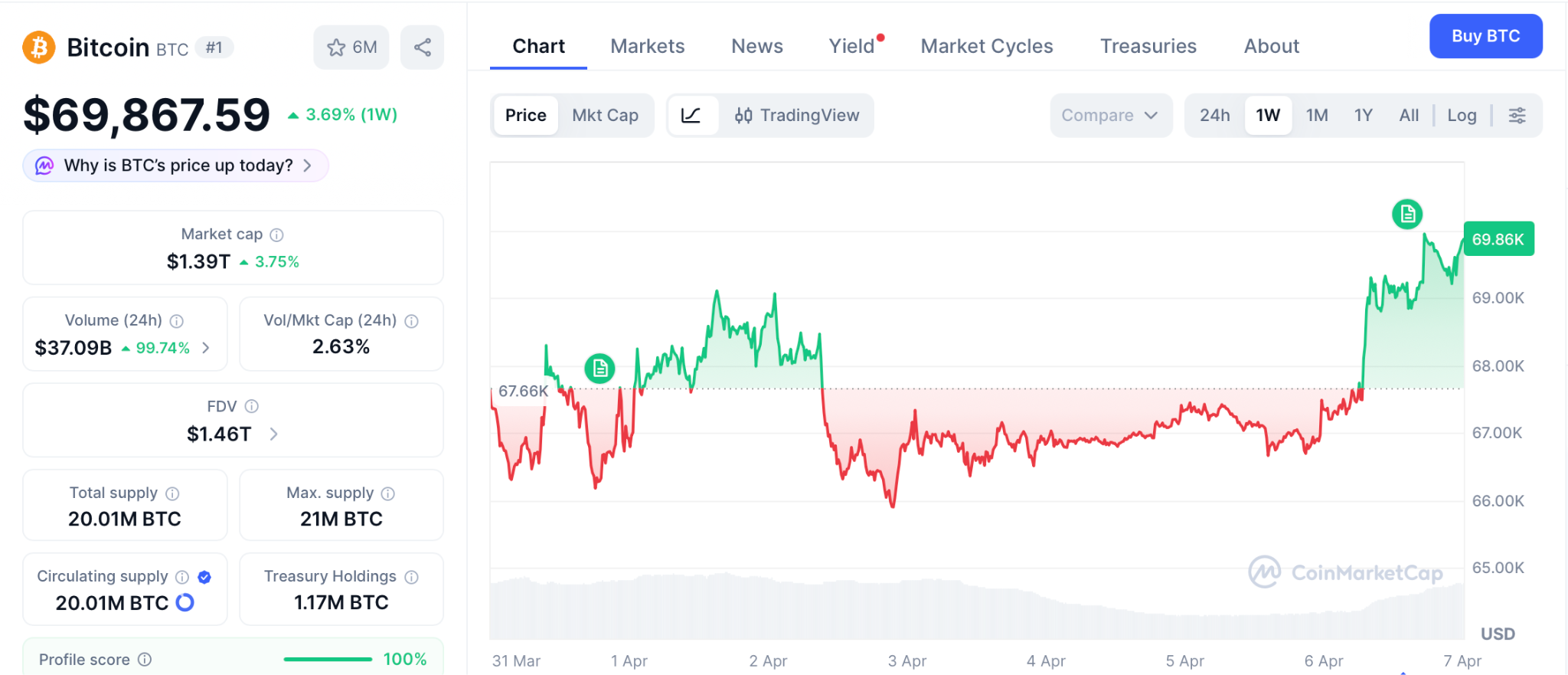Open the Markets tab

pos(647,47)
